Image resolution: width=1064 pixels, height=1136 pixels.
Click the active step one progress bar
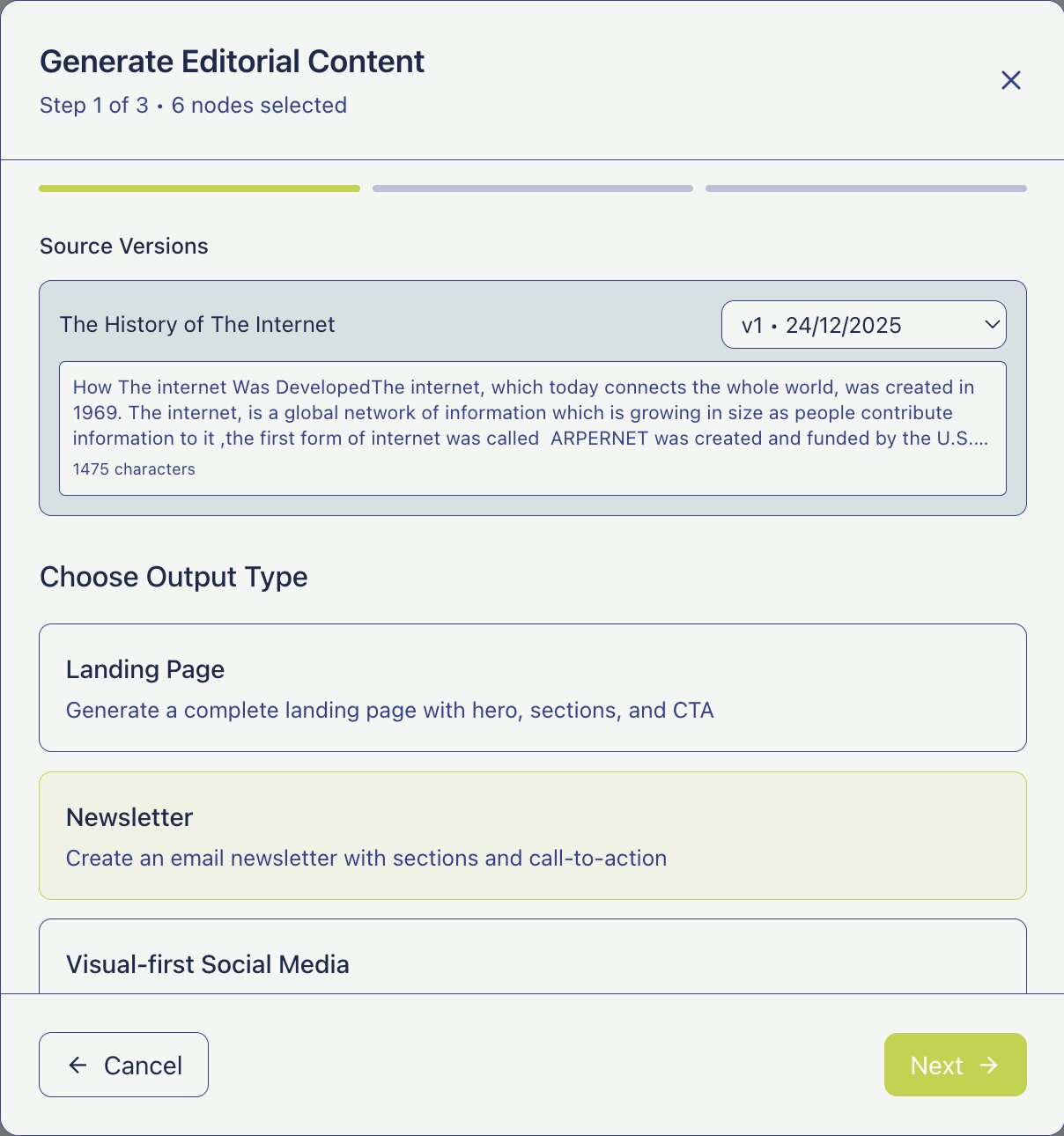click(x=199, y=188)
